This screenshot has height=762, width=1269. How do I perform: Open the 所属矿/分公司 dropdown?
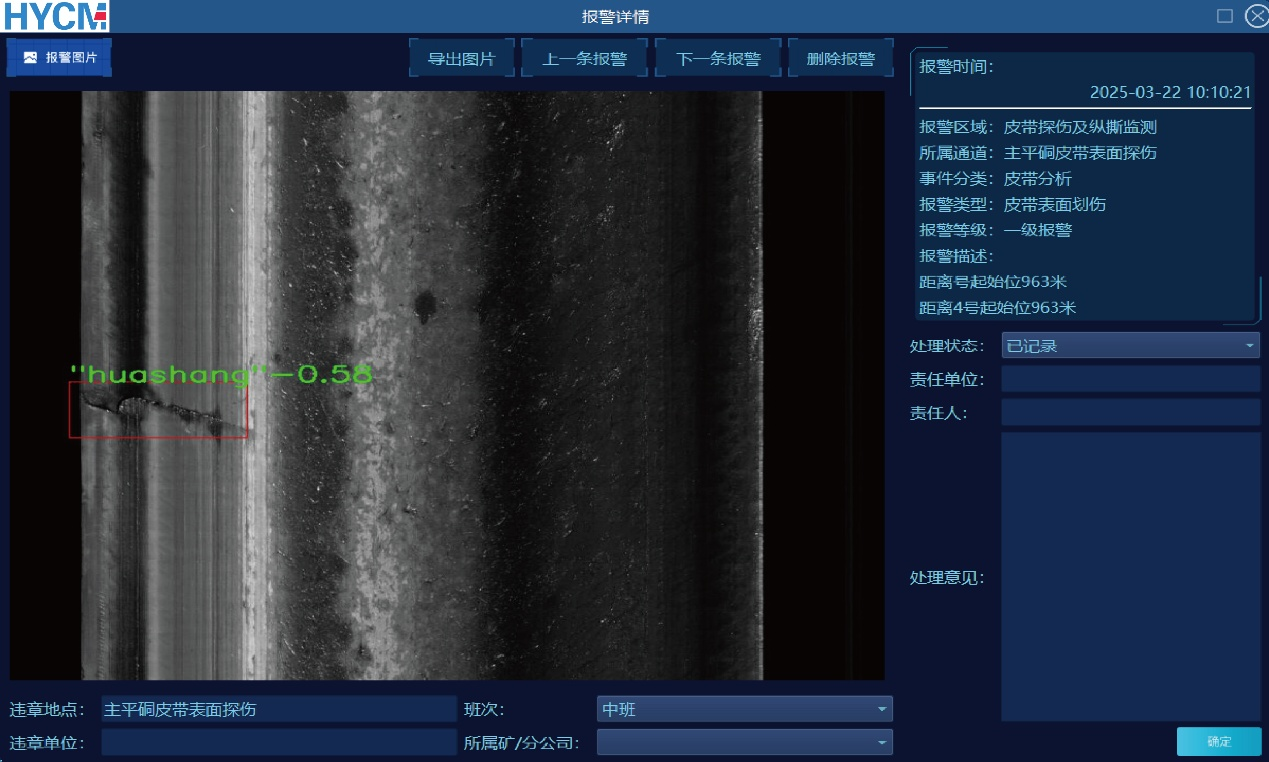pos(745,742)
